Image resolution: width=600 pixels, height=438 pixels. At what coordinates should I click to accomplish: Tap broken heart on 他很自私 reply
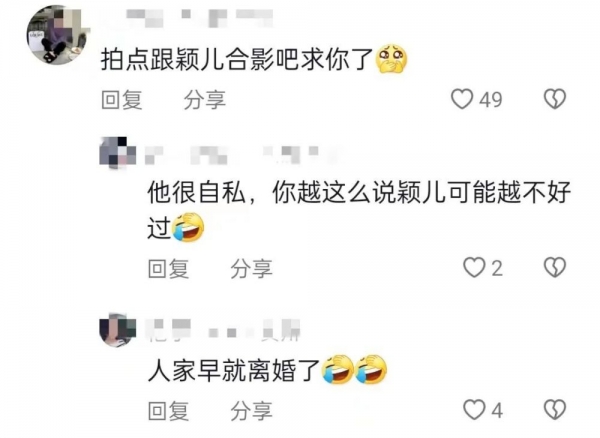click(555, 267)
